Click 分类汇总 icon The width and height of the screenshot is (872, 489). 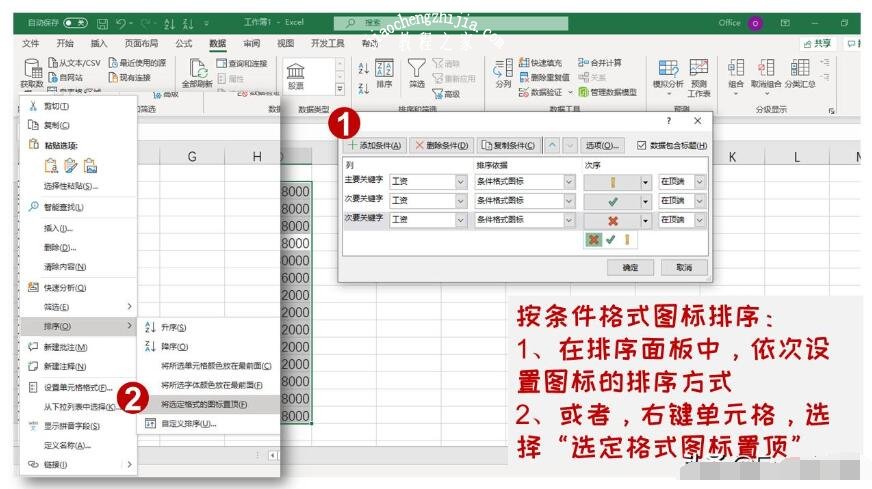coord(800,68)
